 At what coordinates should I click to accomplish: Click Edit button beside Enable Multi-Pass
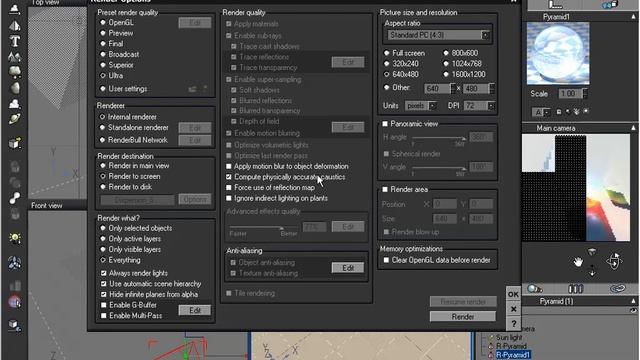(x=195, y=310)
